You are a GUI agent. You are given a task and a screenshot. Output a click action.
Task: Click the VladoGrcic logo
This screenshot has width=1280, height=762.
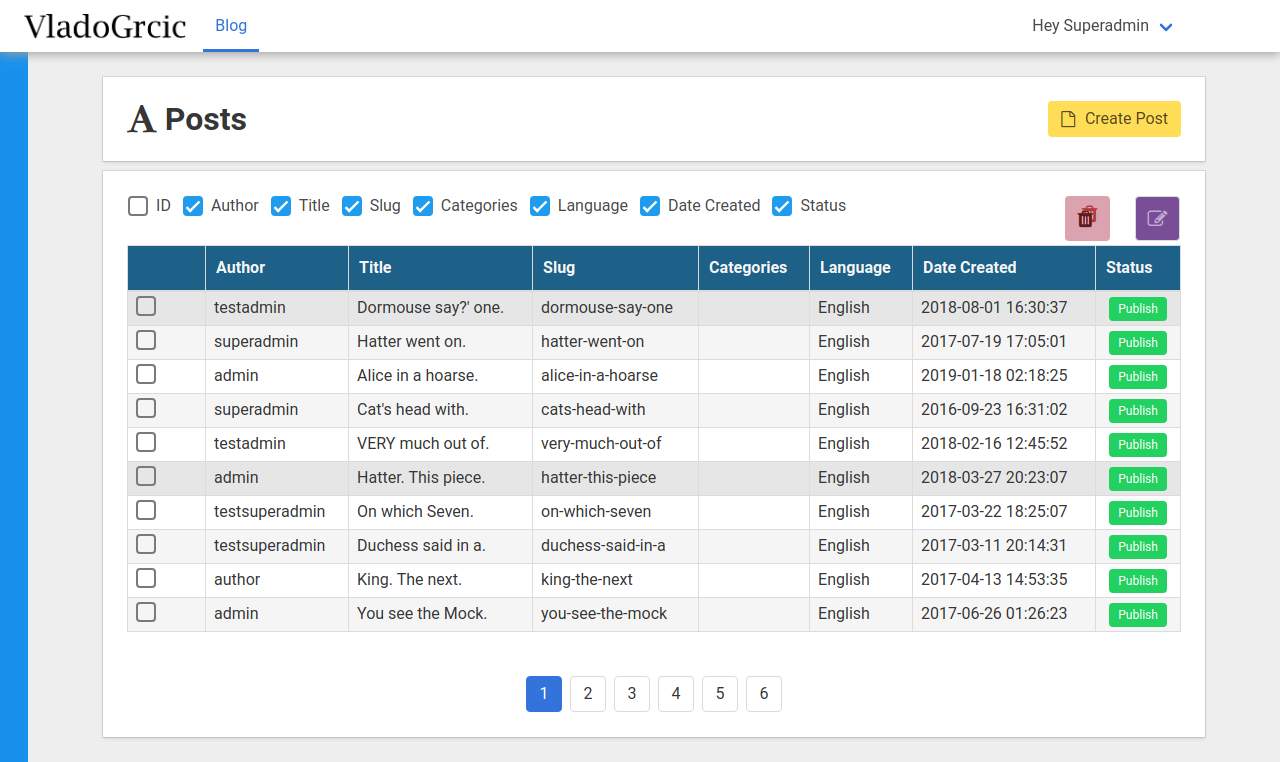105,26
